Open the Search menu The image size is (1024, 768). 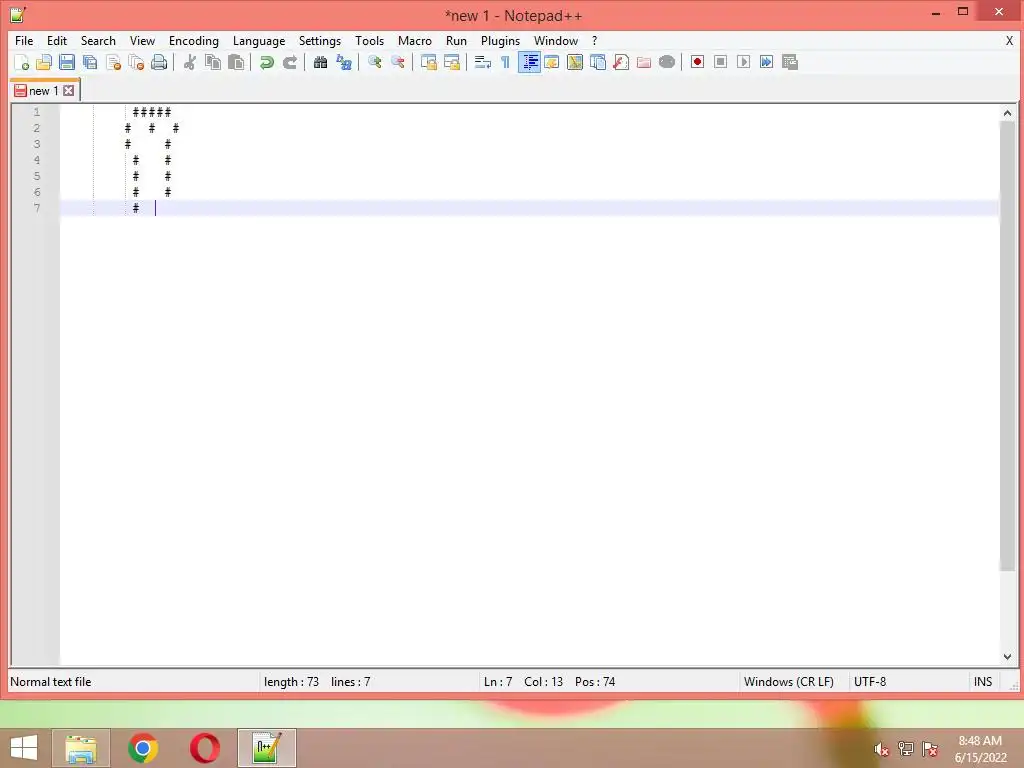[98, 40]
